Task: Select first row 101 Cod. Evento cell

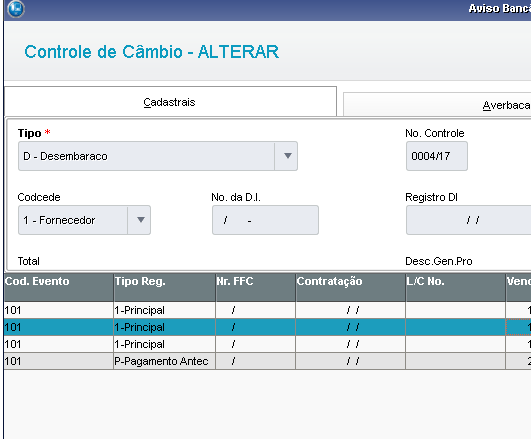Action: 59,310
